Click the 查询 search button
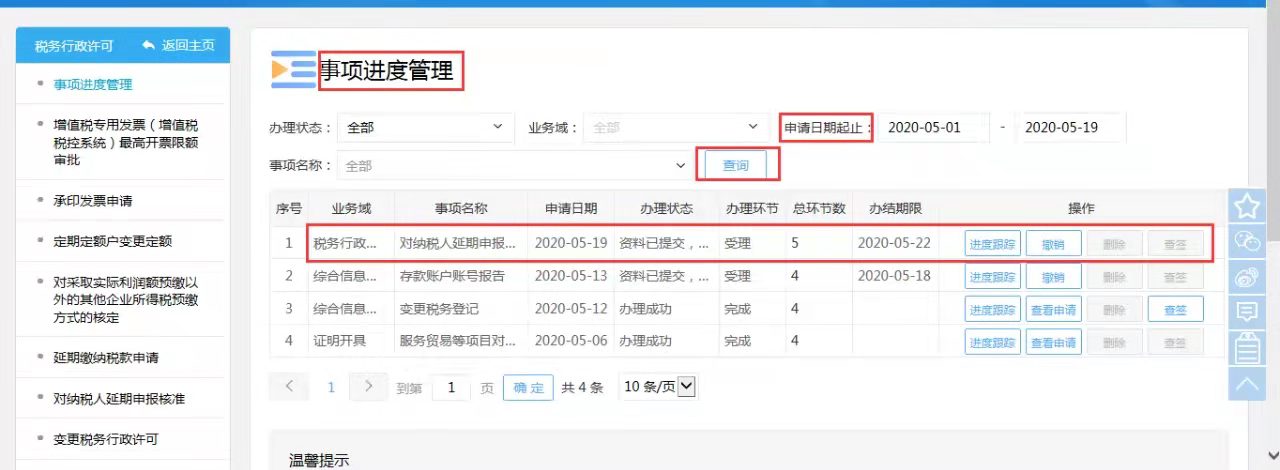The height and width of the screenshot is (470, 1280). click(x=735, y=165)
